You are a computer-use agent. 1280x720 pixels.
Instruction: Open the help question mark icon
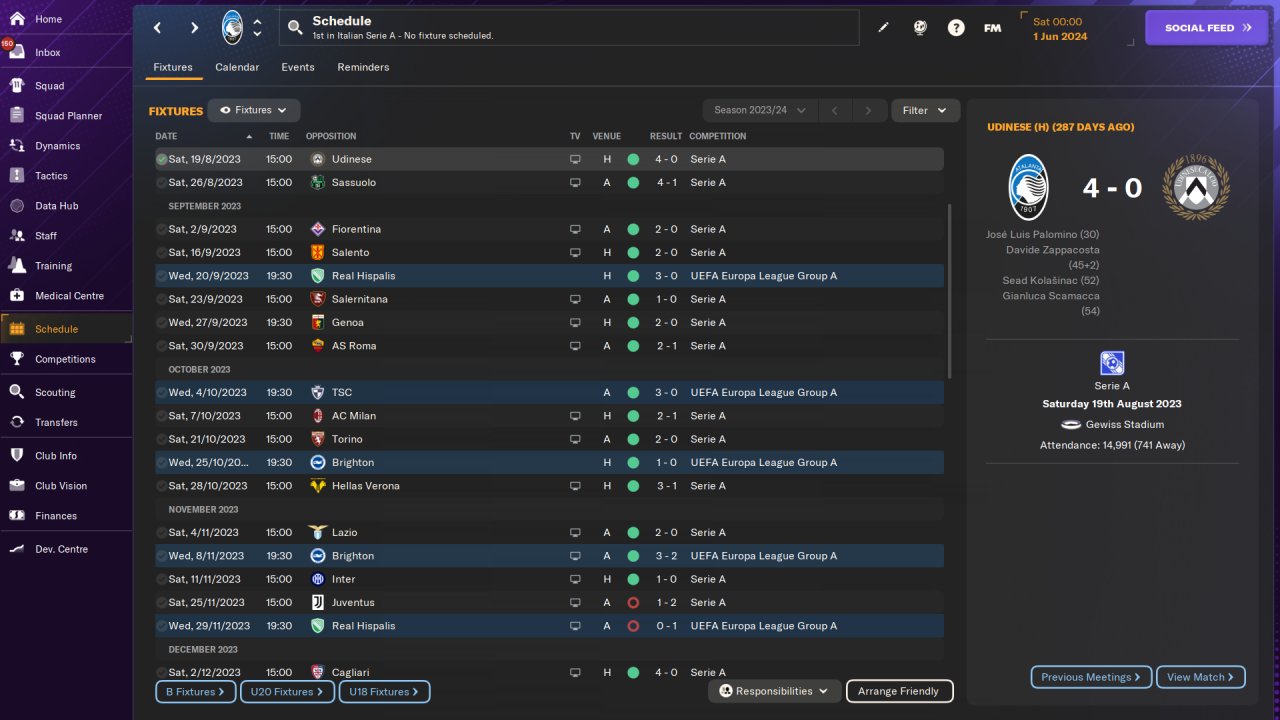(956, 28)
